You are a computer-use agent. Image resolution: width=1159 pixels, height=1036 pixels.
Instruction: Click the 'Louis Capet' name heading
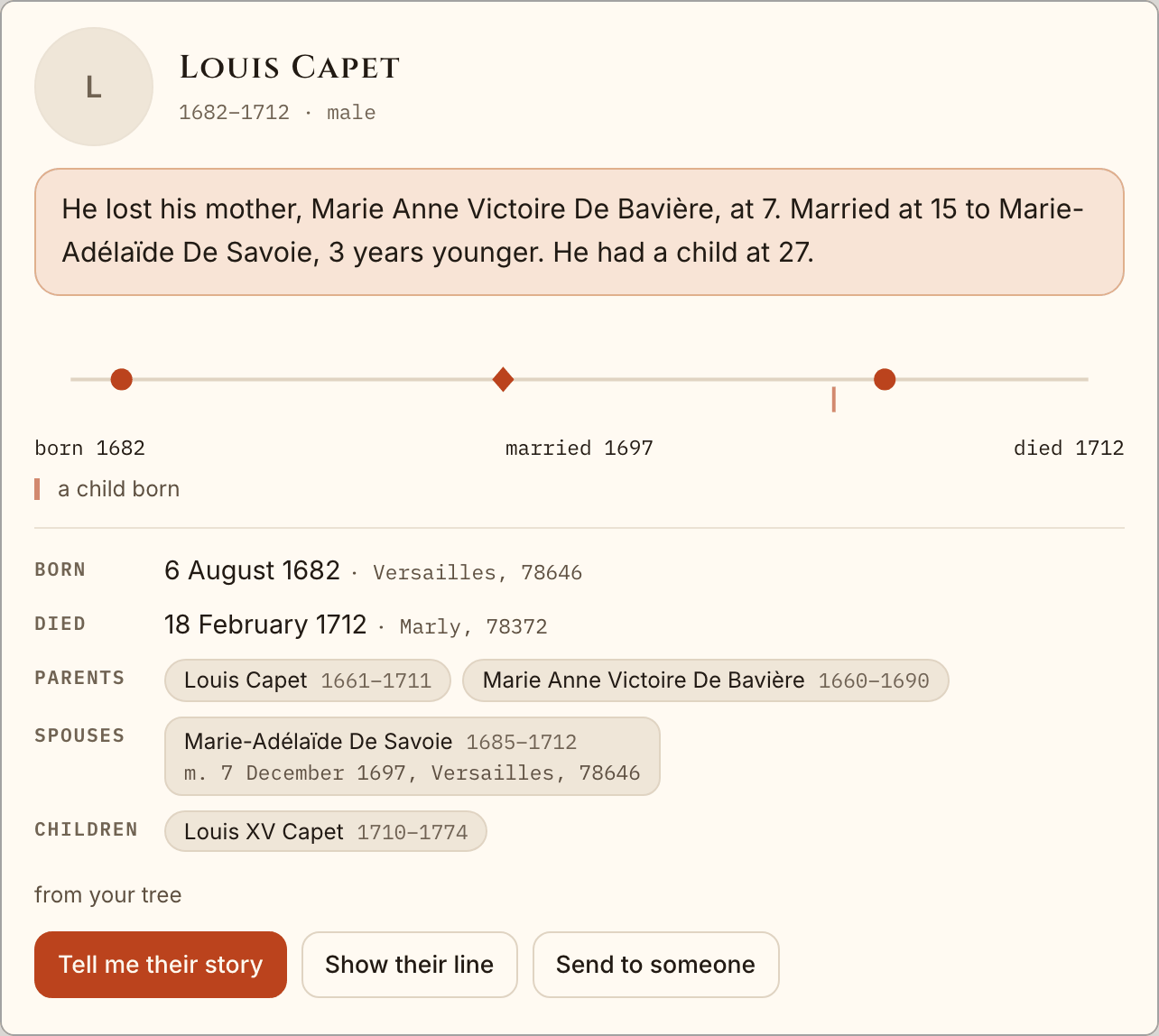(290, 68)
